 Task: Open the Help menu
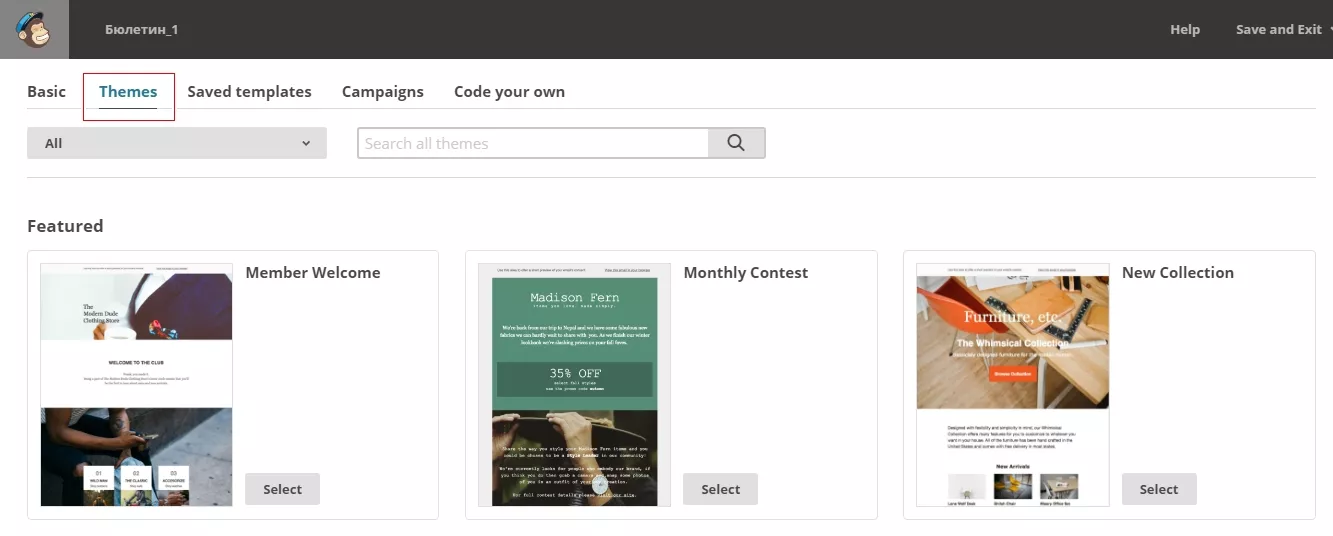pyautogui.click(x=1185, y=30)
